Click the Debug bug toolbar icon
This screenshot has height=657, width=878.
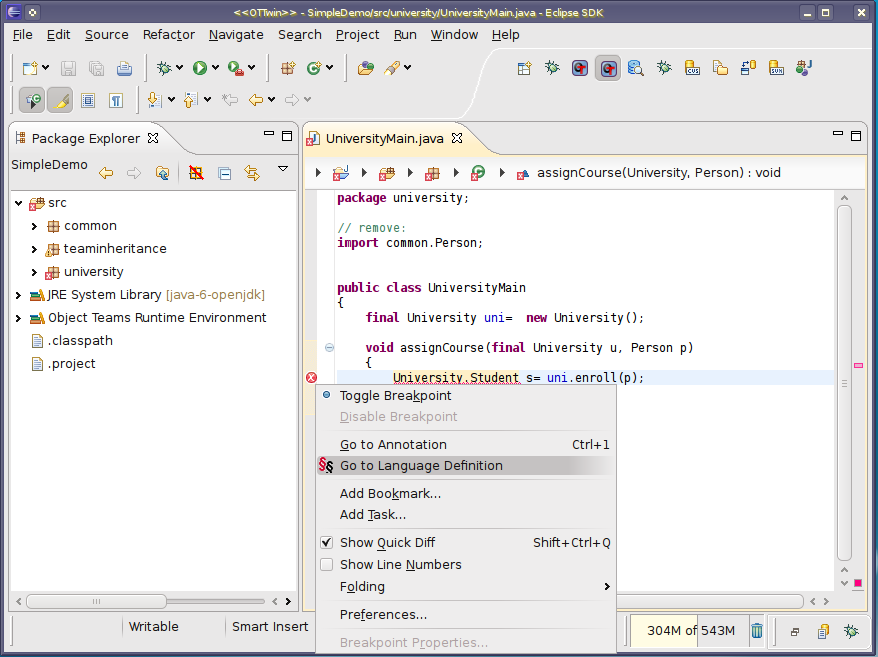(x=164, y=68)
